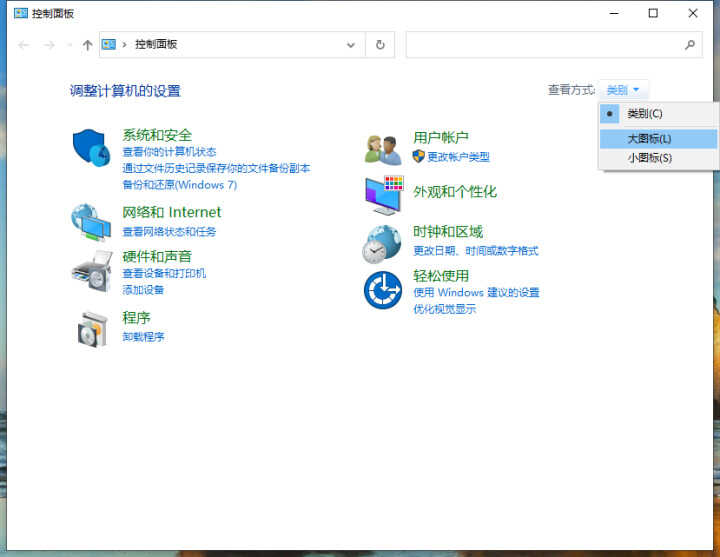Click the Programs disc icon
Viewport: 720px width, 557px height.
(x=91, y=328)
